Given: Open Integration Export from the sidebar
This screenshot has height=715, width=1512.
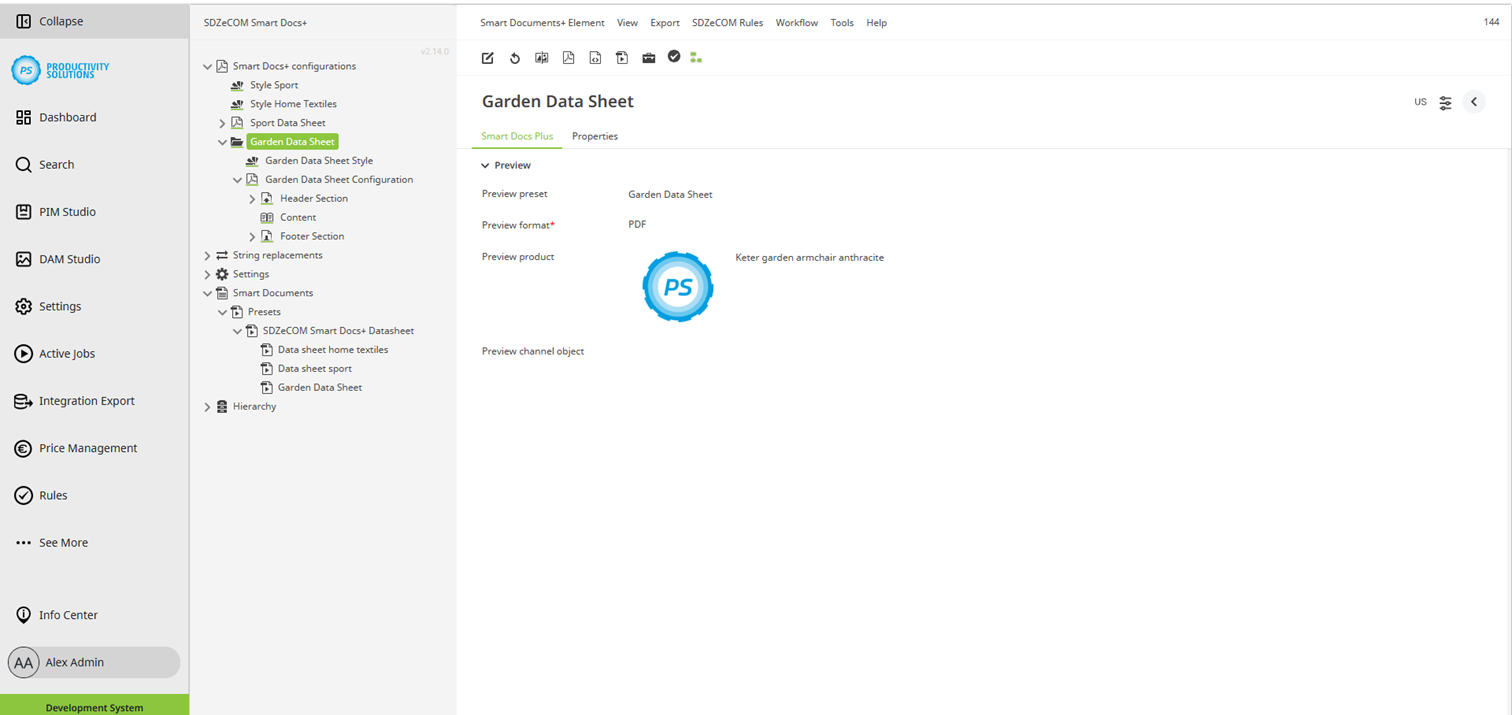Looking at the screenshot, I should (x=86, y=401).
